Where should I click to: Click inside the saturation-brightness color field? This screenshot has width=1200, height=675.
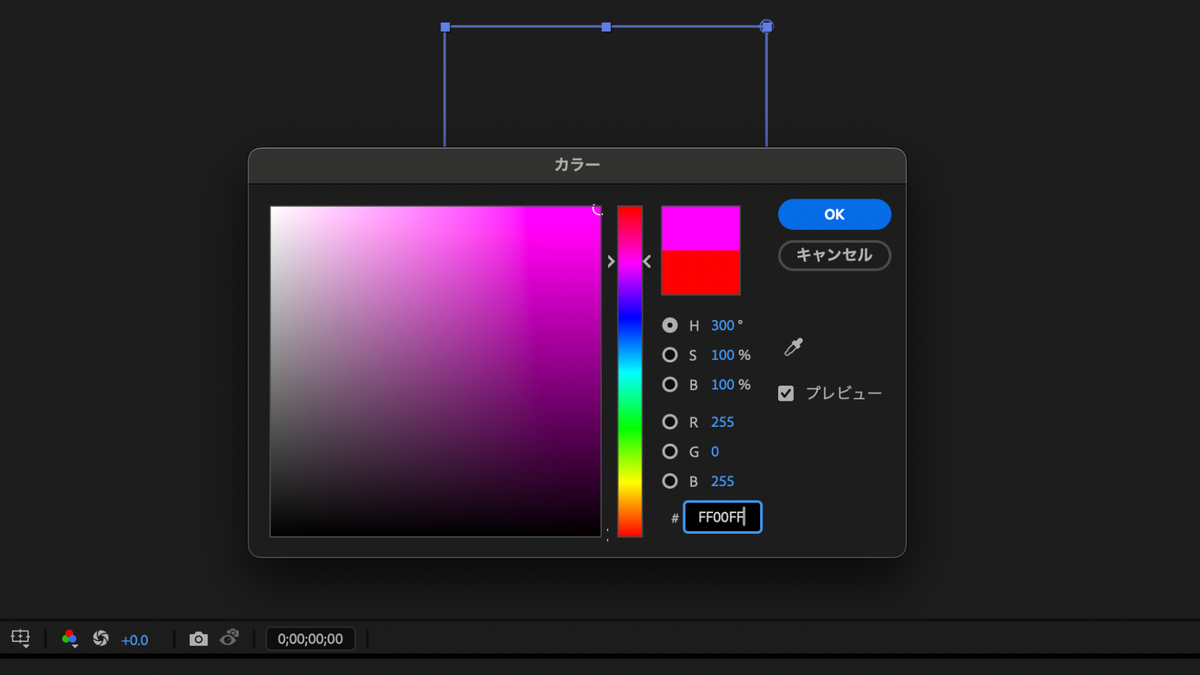coord(436,371)
